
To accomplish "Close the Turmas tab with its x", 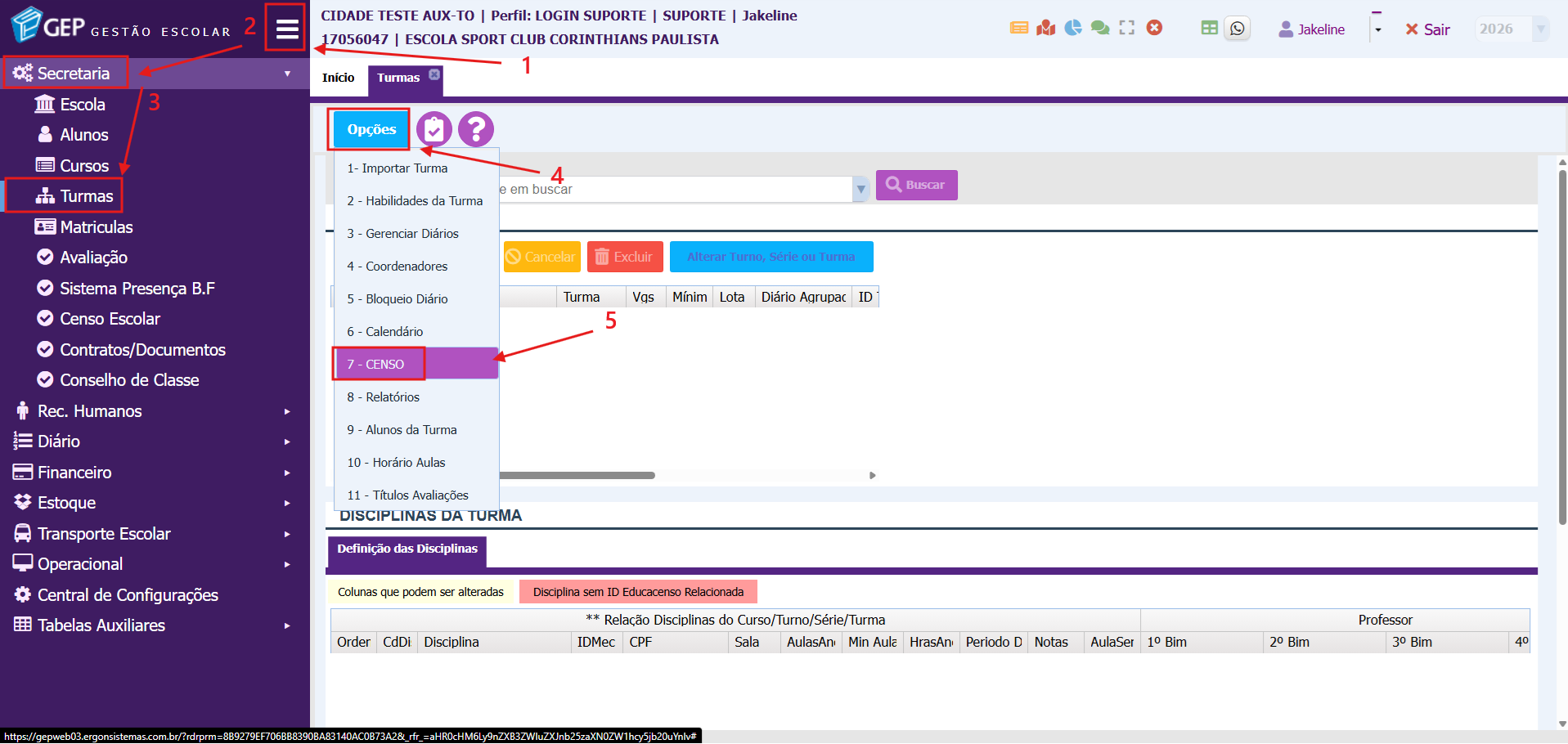I will (434, 74).
